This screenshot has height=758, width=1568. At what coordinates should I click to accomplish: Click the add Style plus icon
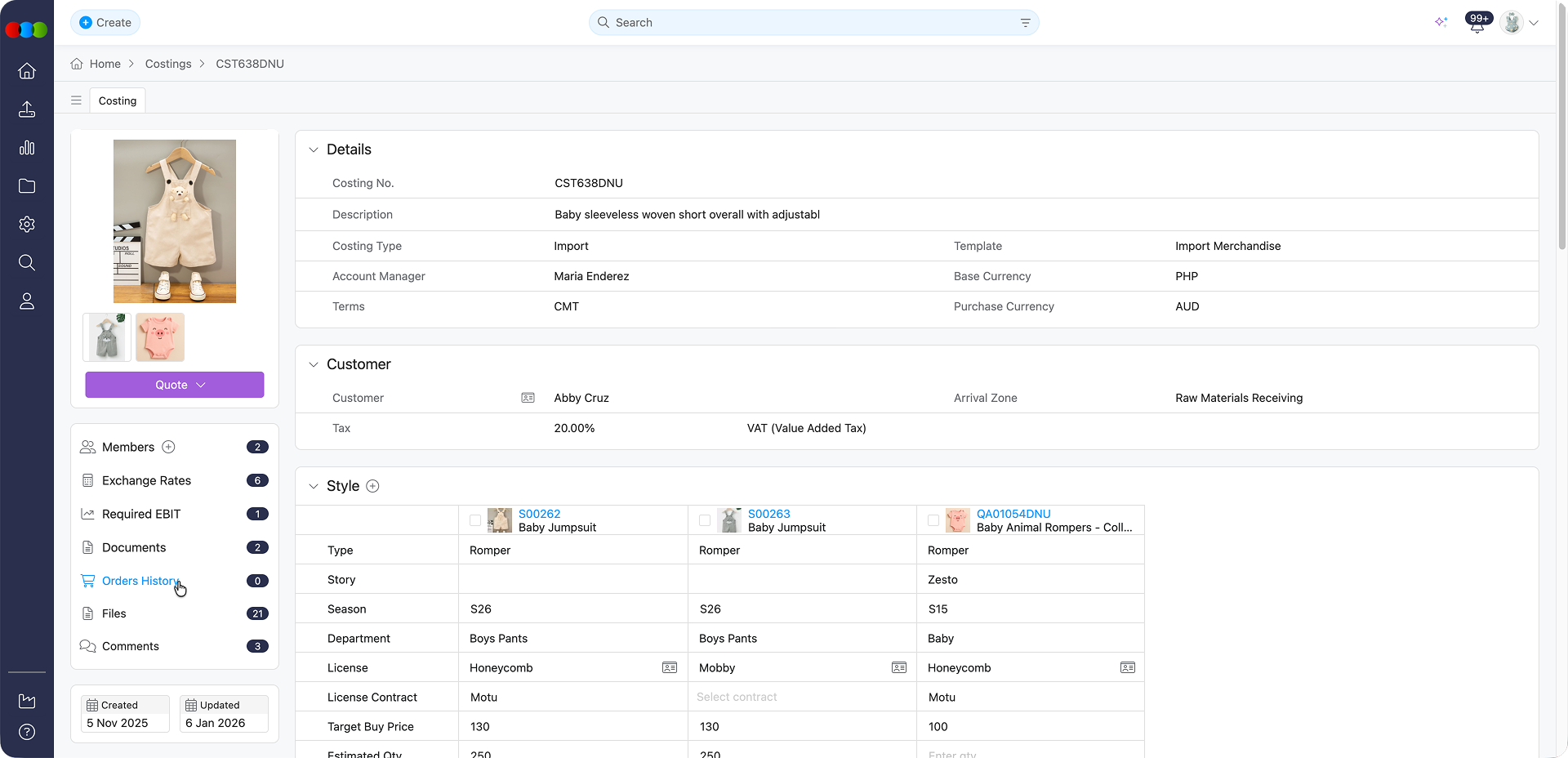pos(372,486)
